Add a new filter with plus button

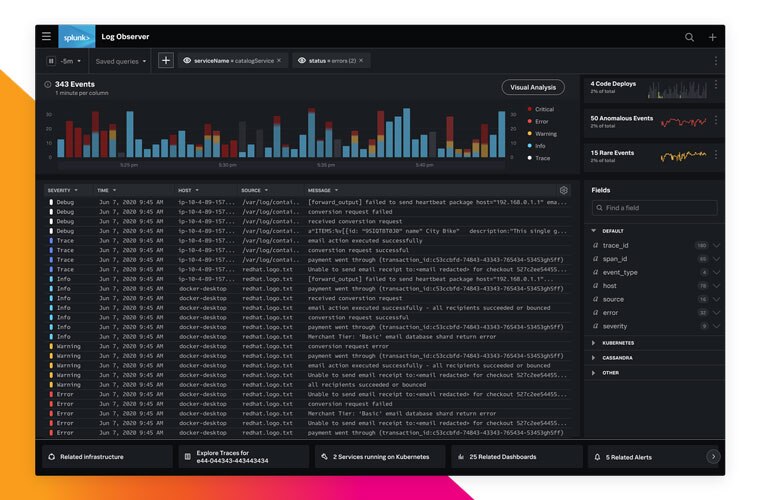tap(165, 61)
